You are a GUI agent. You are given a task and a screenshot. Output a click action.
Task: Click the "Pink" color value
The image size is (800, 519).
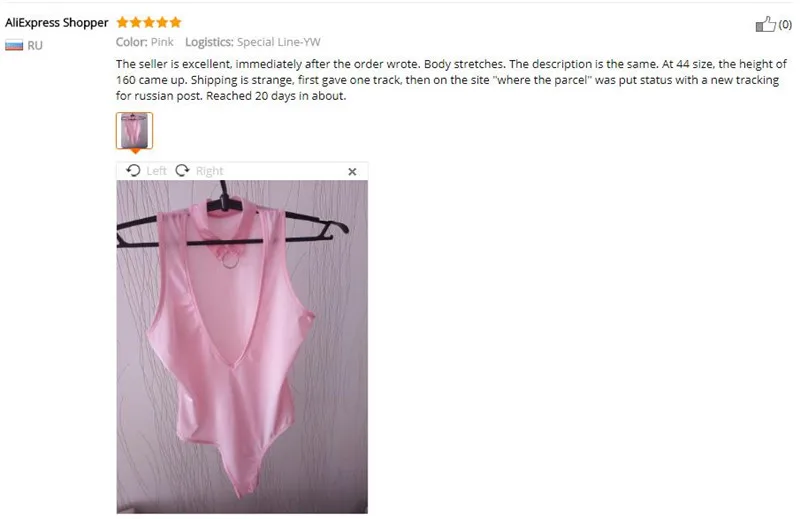click(162, 42)
